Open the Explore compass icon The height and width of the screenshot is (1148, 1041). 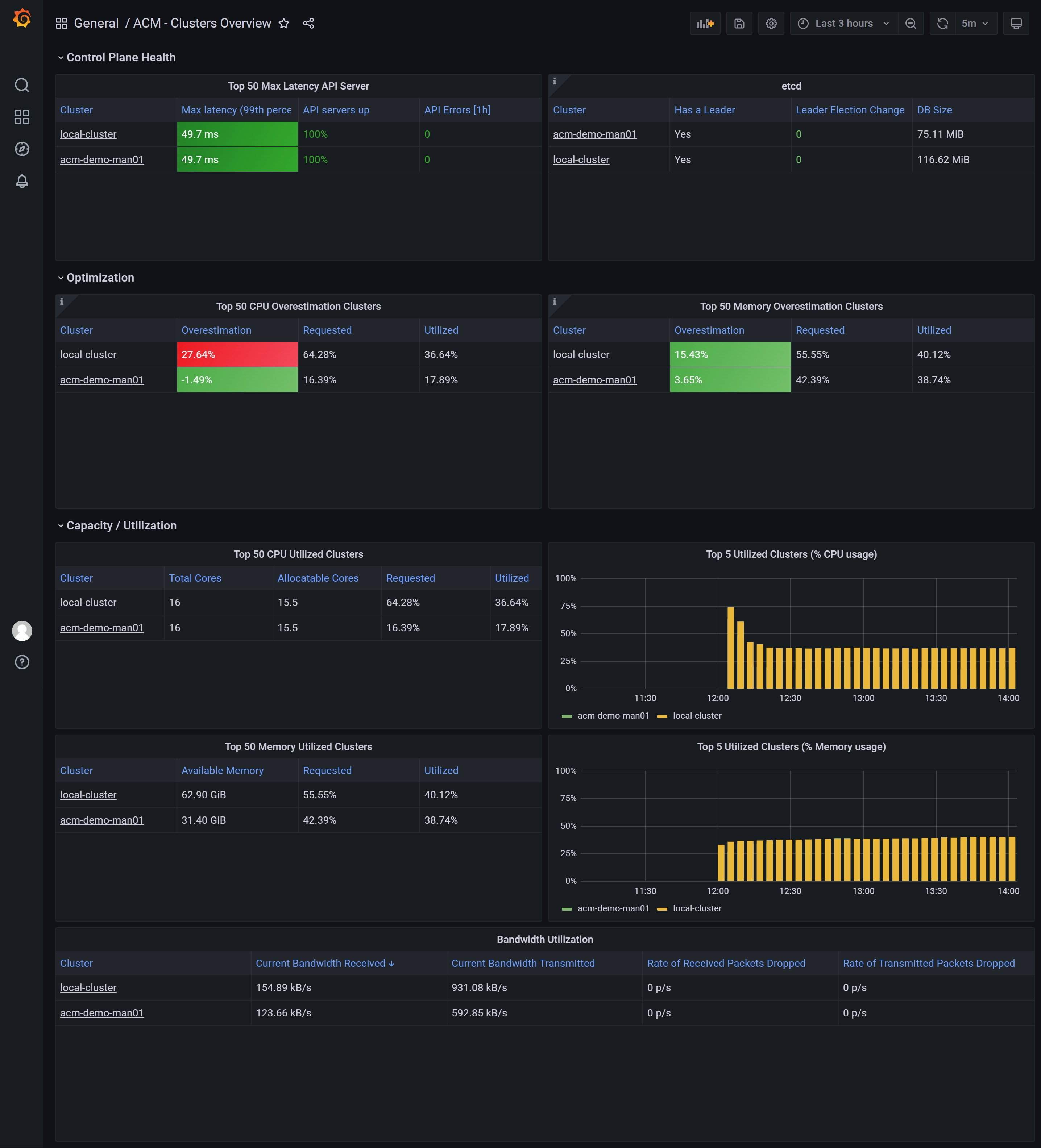22,149
